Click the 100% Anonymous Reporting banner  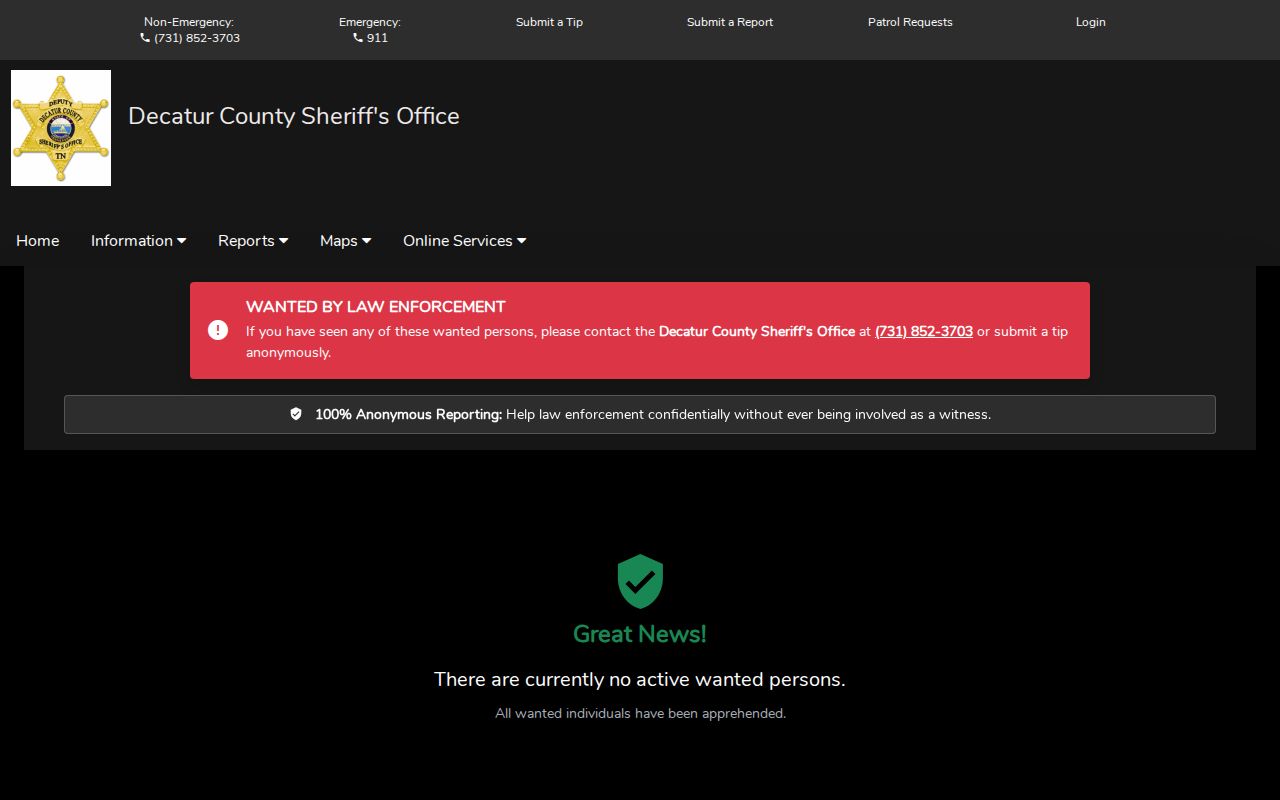click(x=640, y=414)
